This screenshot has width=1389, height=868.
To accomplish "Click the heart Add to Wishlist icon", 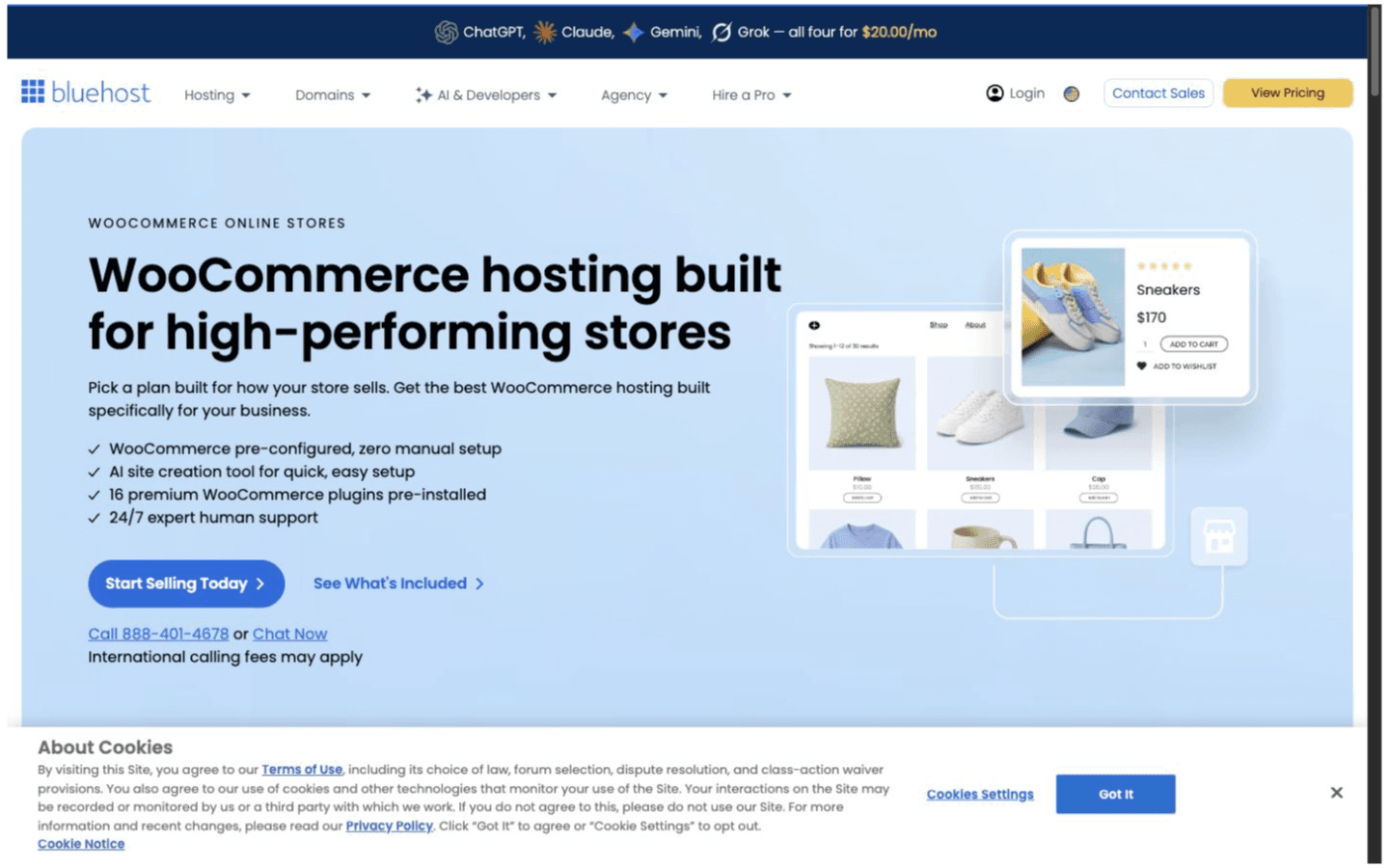I will pyautogui.click(x=1142, y=366).
